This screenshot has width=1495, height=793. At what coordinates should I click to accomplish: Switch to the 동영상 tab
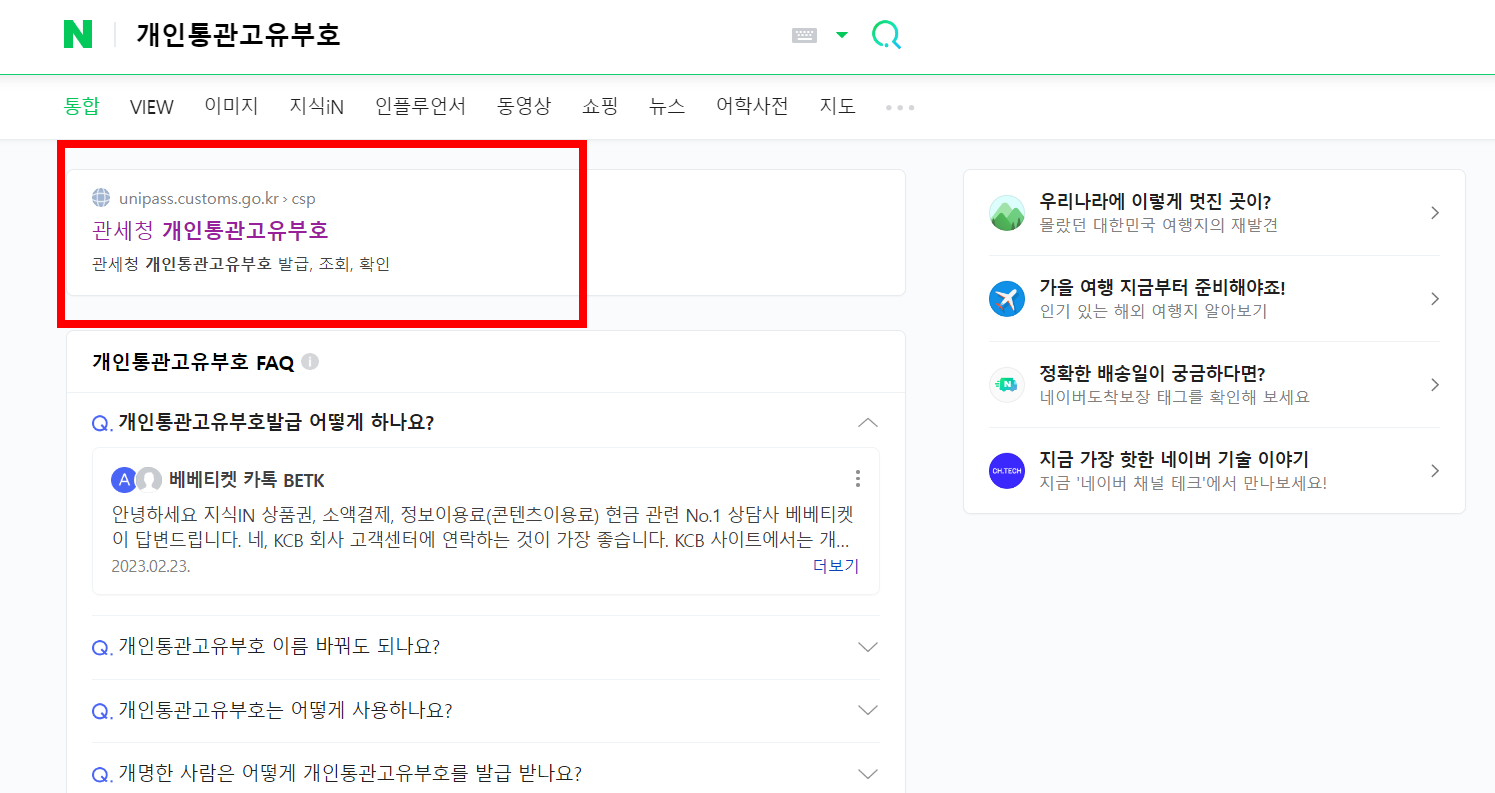[524, 106]
